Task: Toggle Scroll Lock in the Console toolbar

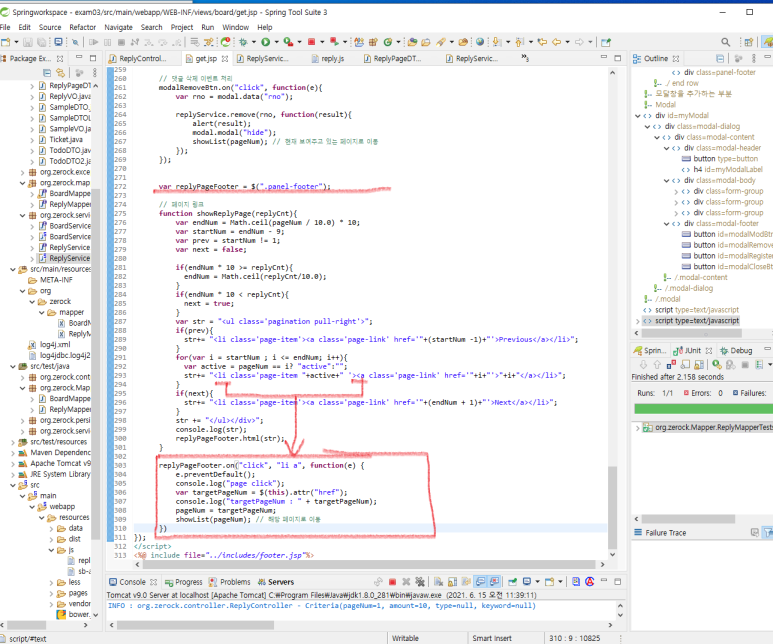Action: 452,582
